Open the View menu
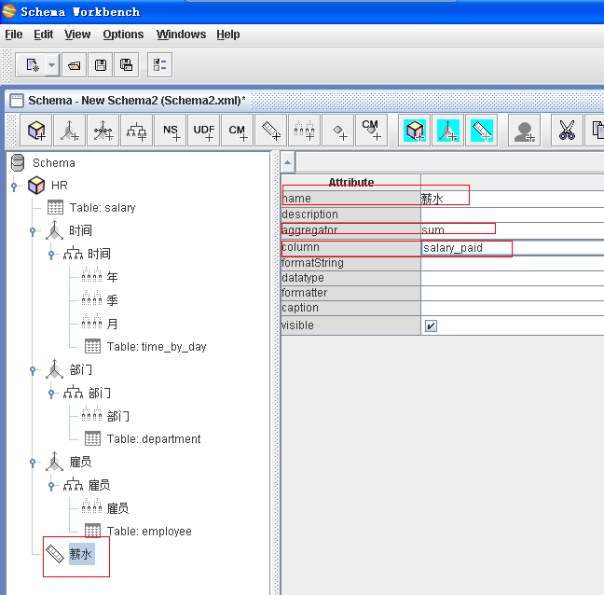The height and width of the screenshot is (595, 604). pos(77,34)
